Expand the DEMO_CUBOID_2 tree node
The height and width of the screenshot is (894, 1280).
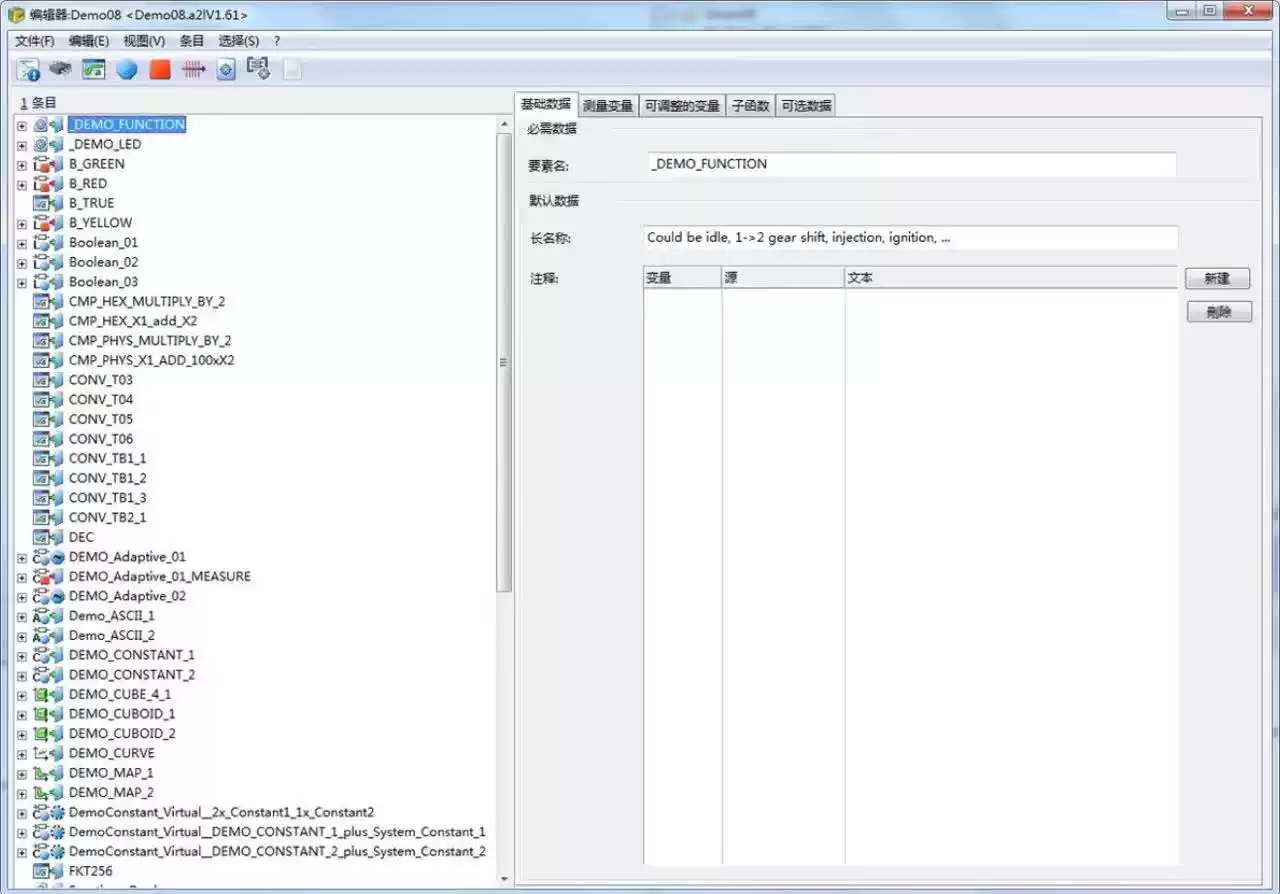(22, 734)
